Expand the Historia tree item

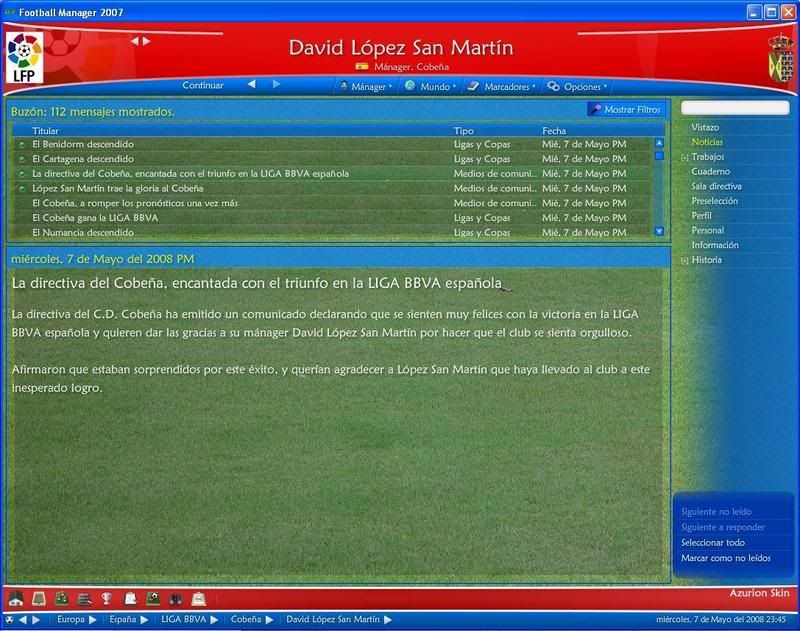point(685,261)
